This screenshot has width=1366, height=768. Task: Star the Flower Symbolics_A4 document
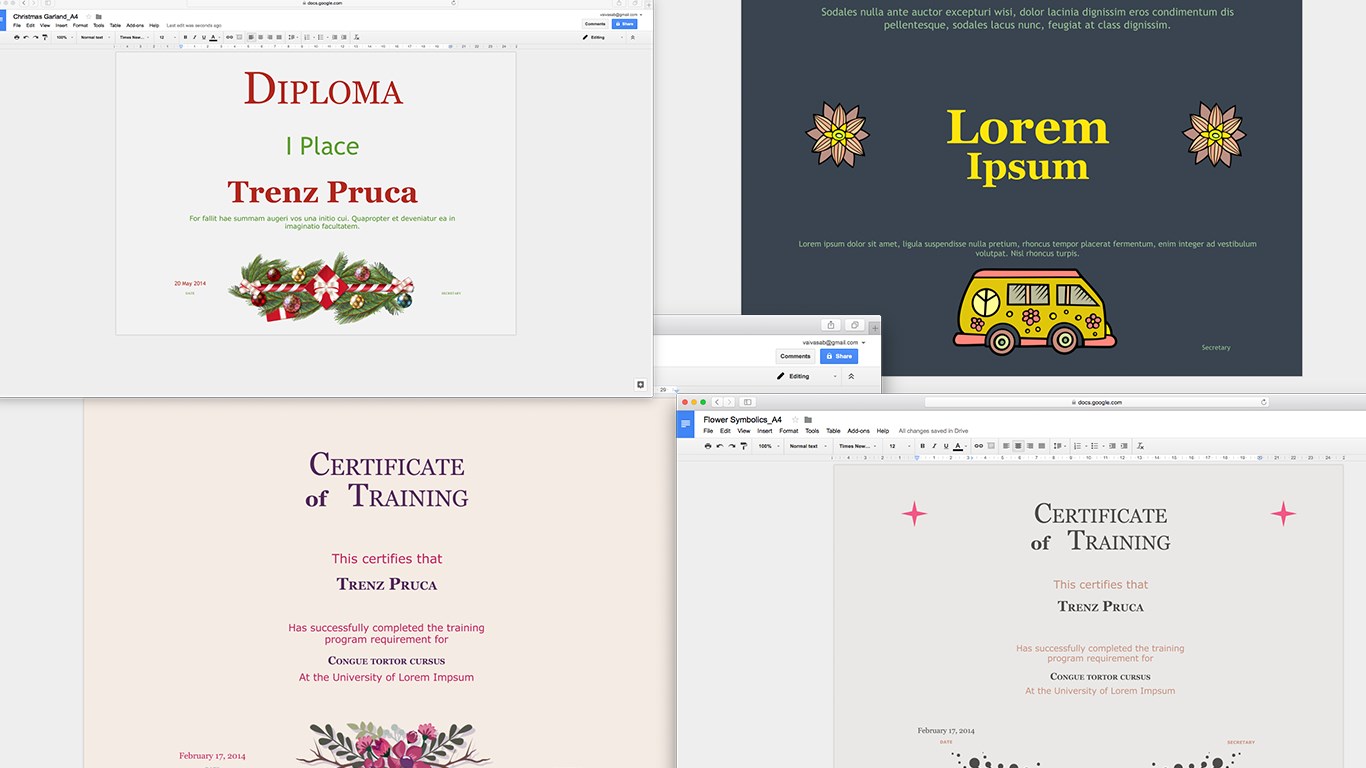(x=795, y=420)
